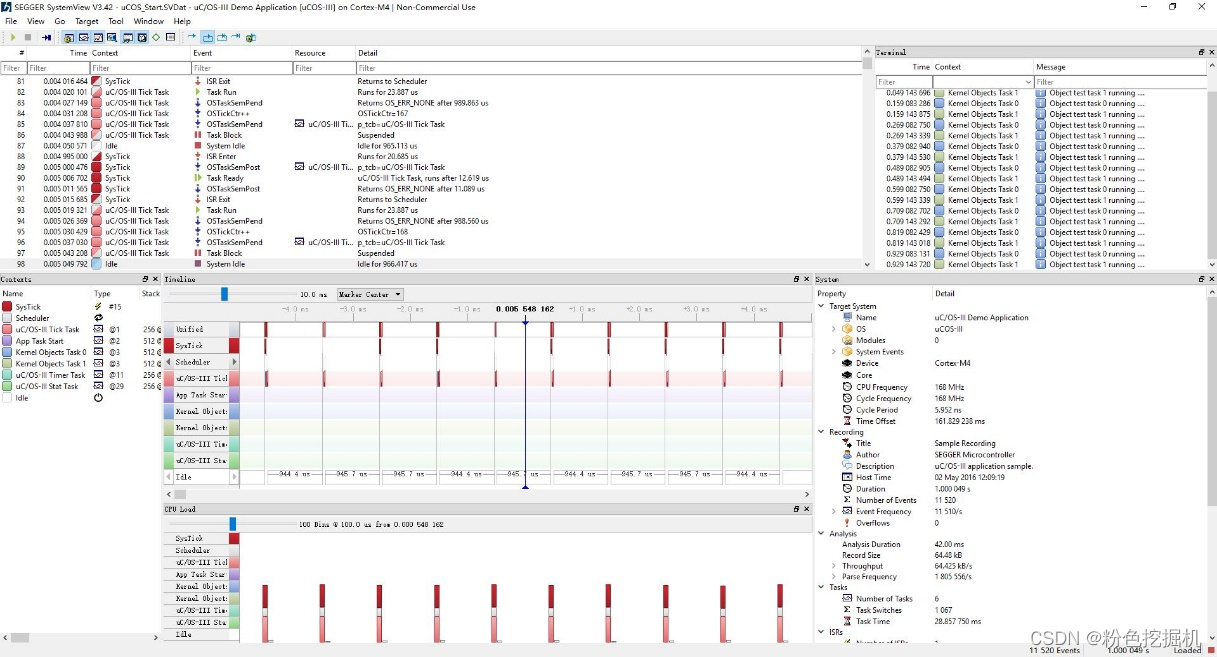Click the white window icon after the diamond
Screen dimensions: 1217x657
[x=170, y=37]
